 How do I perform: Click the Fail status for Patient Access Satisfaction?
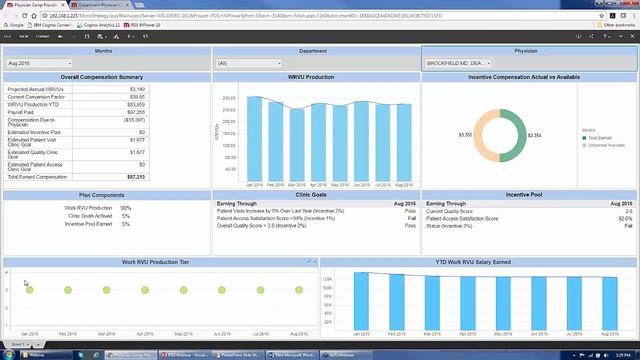tap(411, 218)
